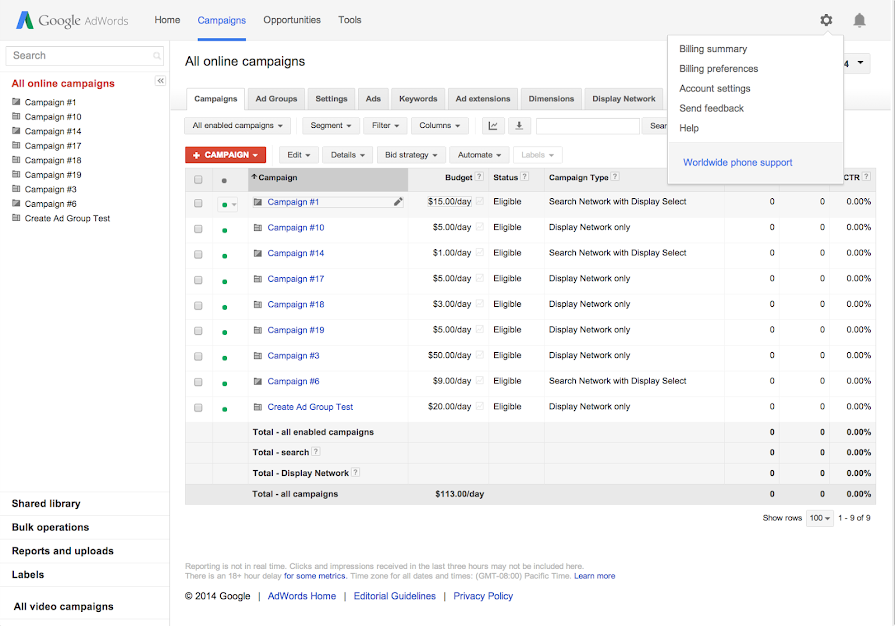Open the Show rows count dropdown
Screen dimensions: 895x626
pyautogui.click(x=820, y=518)
